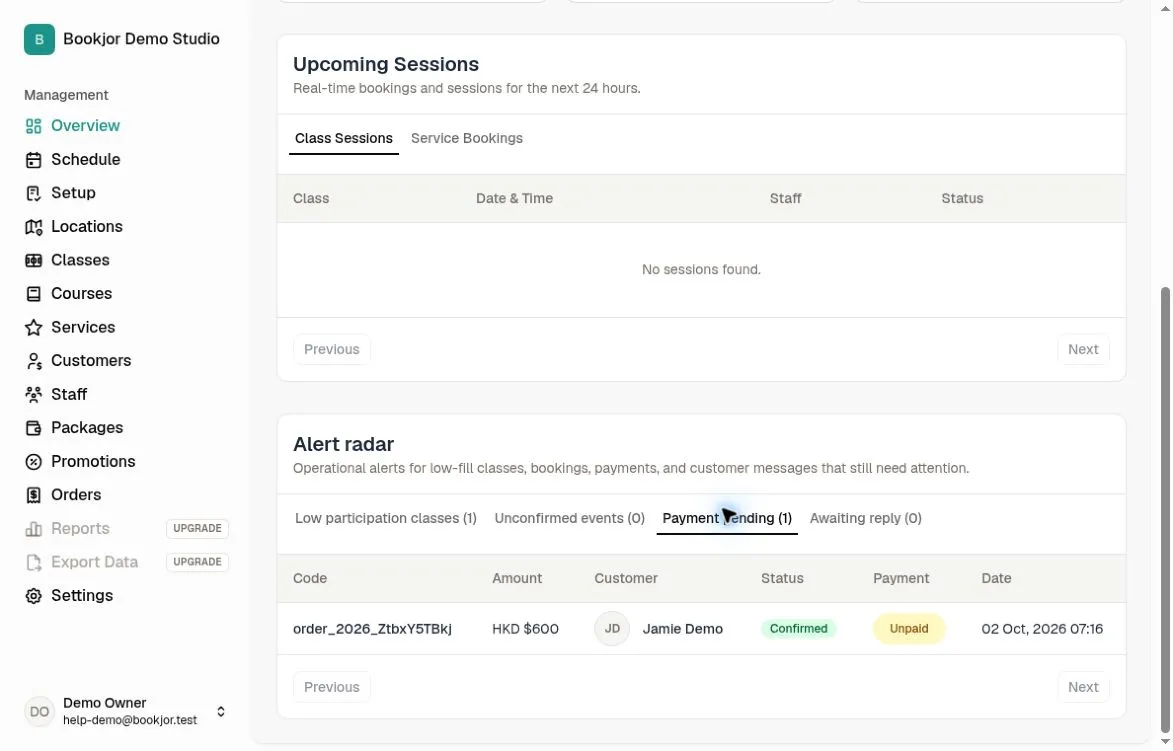1173x751 pixels.
Task: Open the Schedule menu label
Action: click(x=85, y=159)
